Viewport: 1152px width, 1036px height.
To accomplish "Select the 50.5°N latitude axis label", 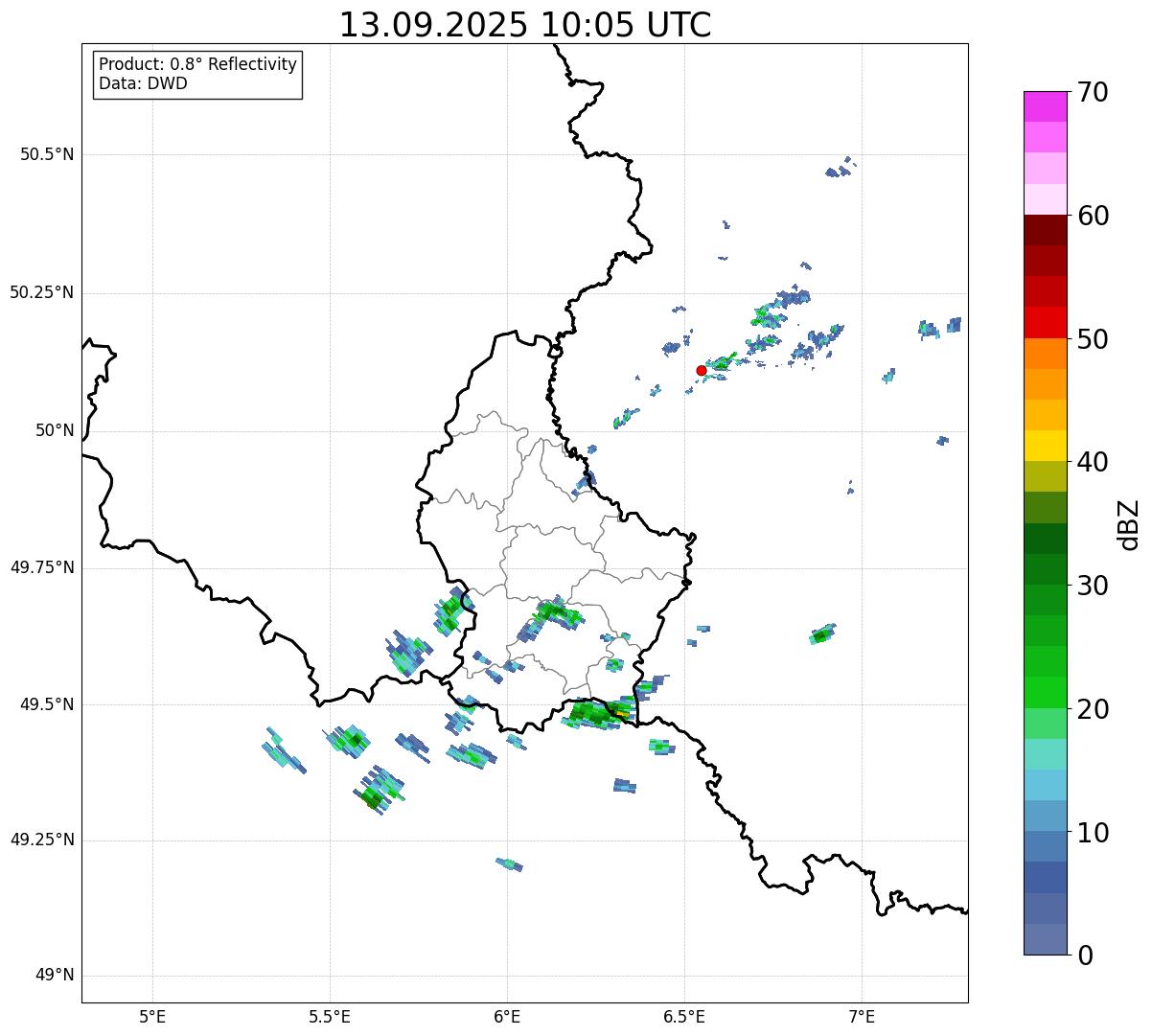I will coord(47,154).
